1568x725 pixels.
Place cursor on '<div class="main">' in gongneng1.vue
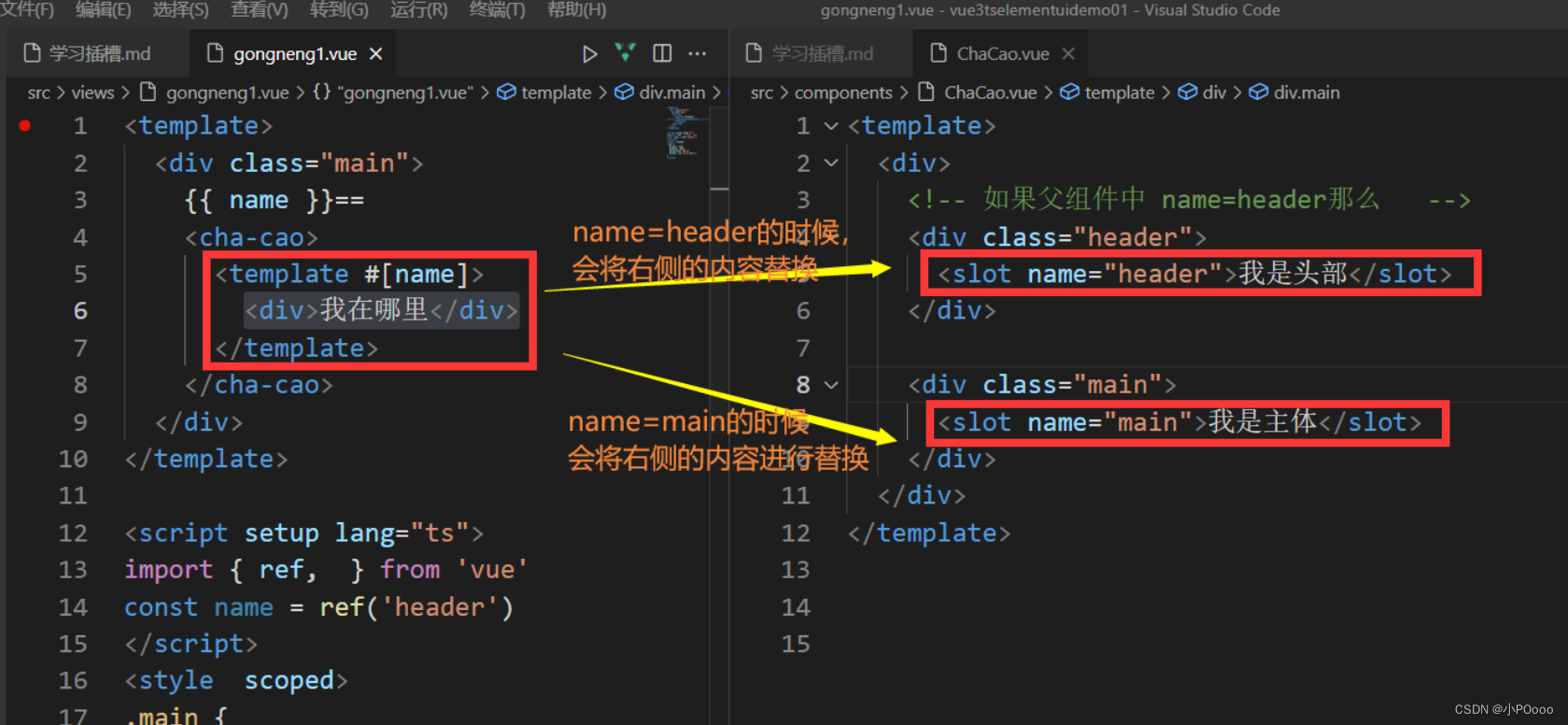[x=289, y=163]
